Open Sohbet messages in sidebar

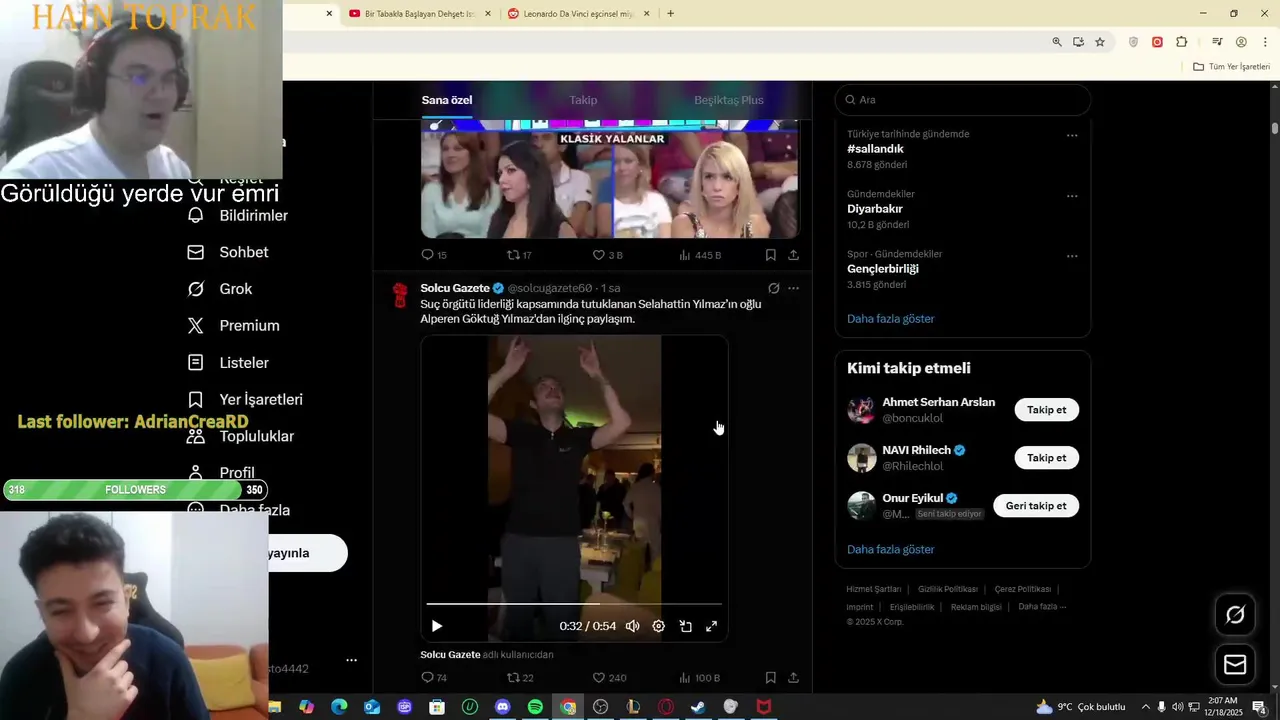[x=228, y=252]
